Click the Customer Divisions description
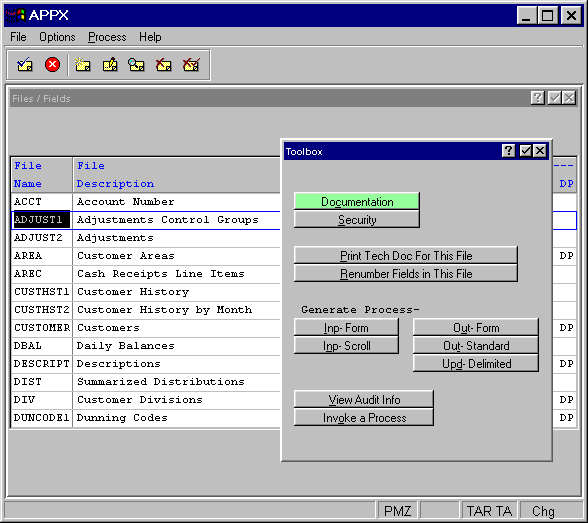 click(x=140, y=400)
